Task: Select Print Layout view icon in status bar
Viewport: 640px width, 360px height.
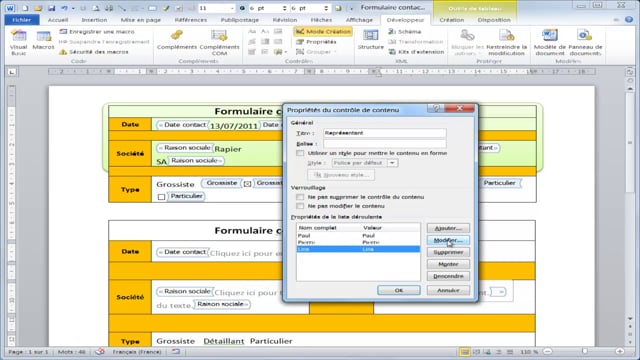Action: tap(464, 352)
